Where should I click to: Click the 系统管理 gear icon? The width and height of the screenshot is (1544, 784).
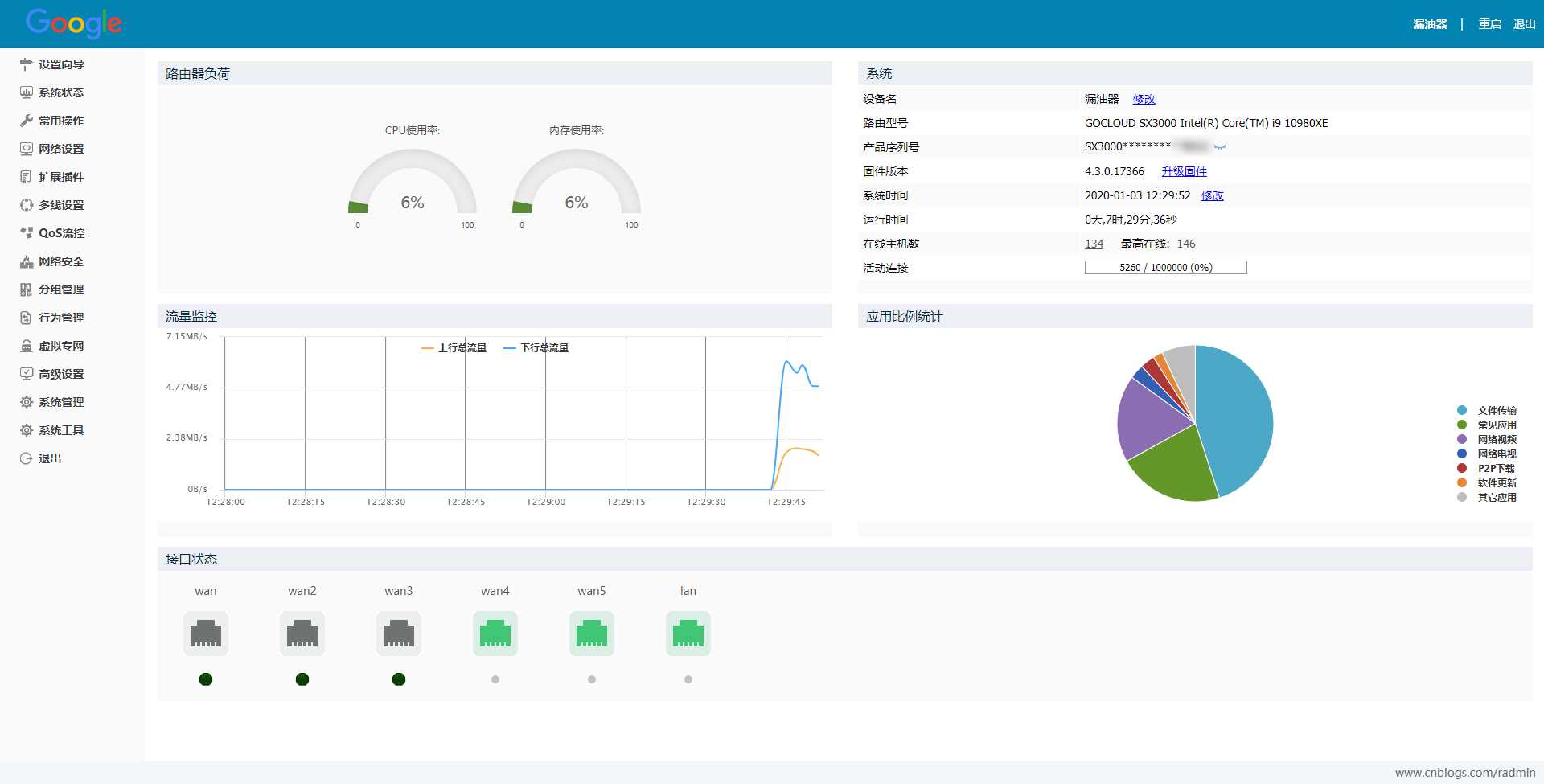(26, 402)
